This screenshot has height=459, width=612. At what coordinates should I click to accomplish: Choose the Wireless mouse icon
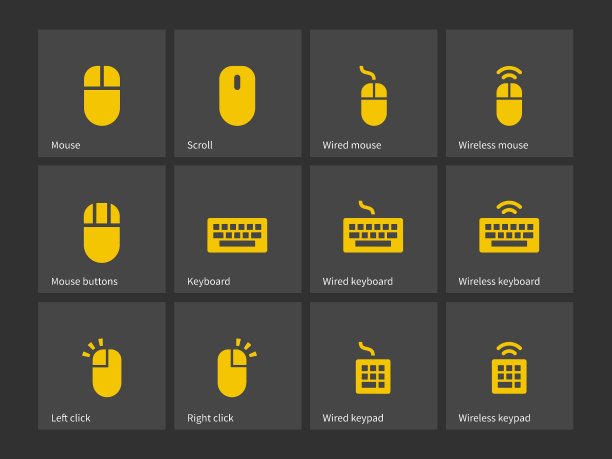(509, 96)
